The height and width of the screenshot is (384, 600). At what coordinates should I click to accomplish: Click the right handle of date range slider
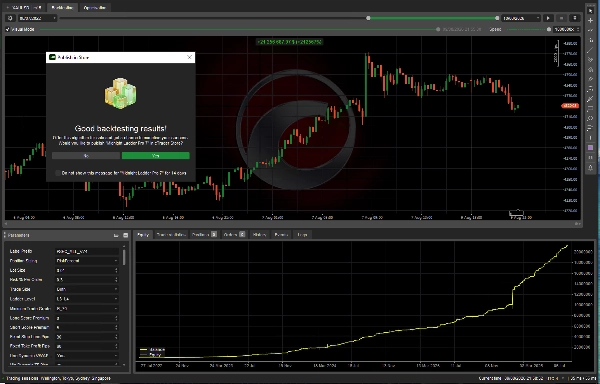(497, 18)
